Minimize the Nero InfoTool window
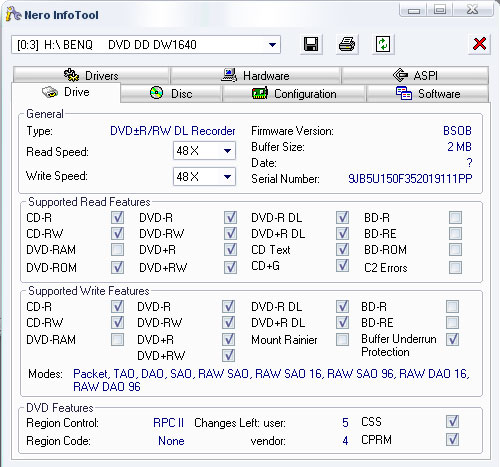 414,10
